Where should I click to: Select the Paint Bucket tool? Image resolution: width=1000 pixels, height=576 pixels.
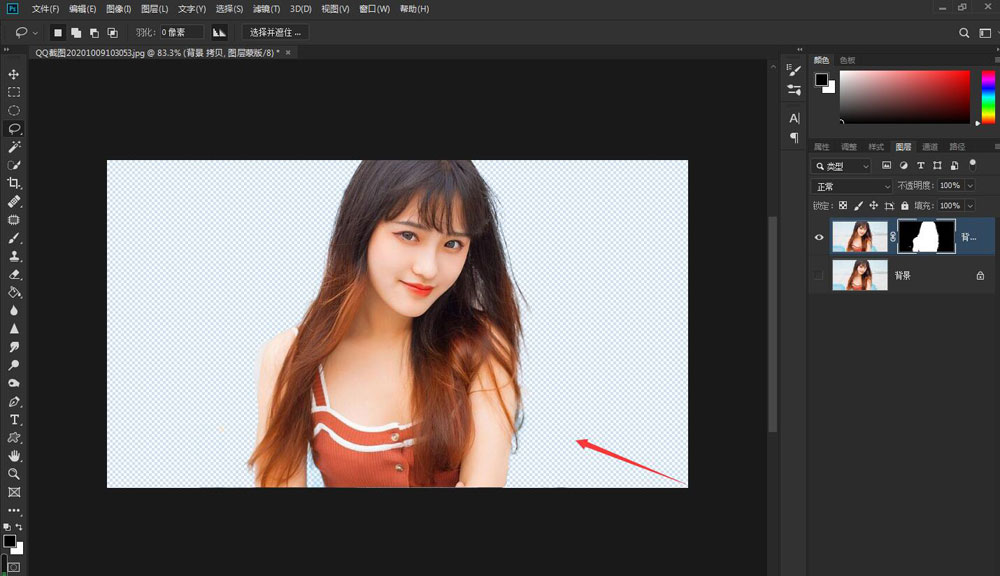[14, 292]
